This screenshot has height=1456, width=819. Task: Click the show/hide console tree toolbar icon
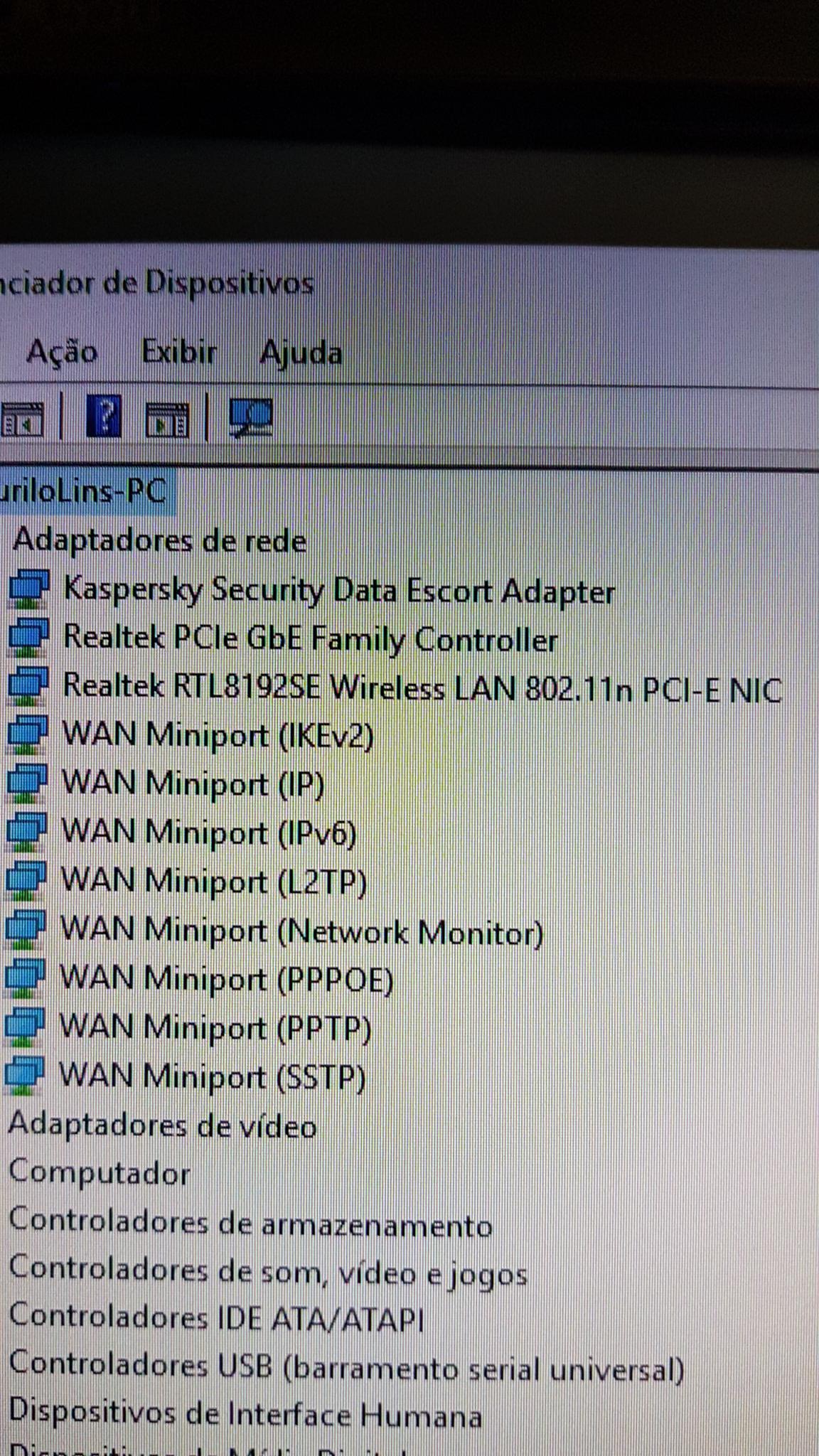point(21,419)
